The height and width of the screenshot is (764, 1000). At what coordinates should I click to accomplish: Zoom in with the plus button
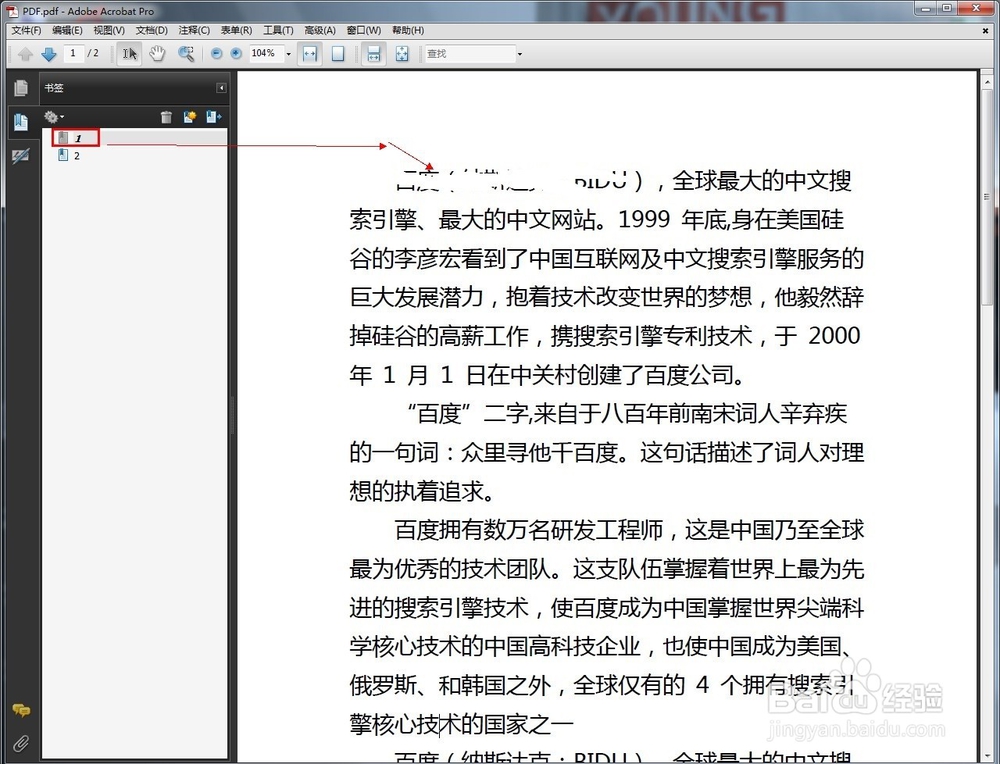[236, 54]
